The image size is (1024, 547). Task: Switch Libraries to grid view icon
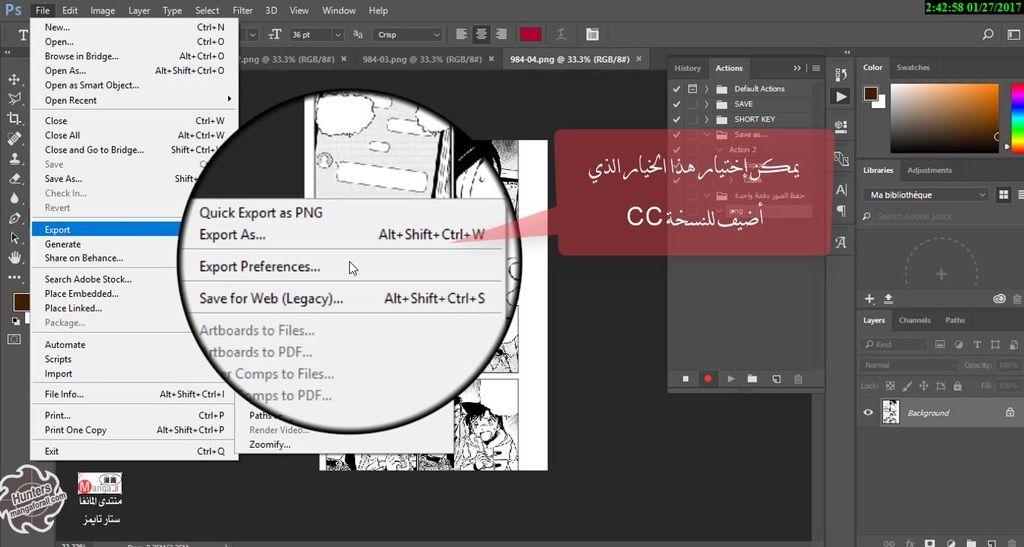pos(1004,195)
